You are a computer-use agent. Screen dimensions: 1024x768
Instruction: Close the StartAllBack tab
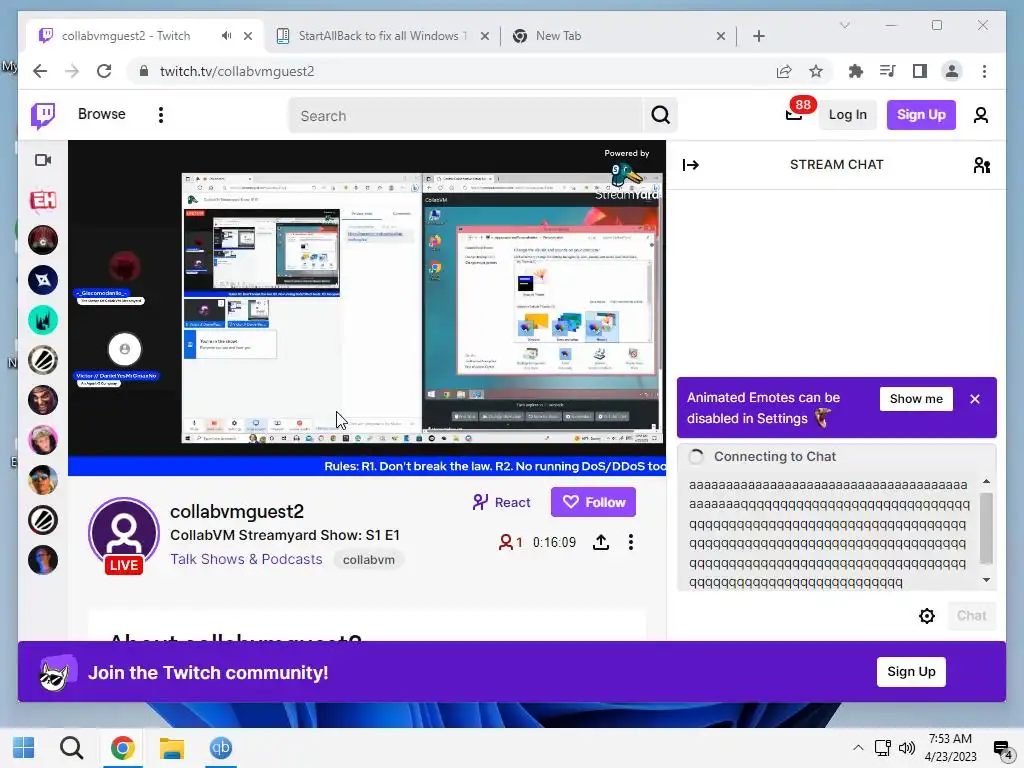point(485,36)
